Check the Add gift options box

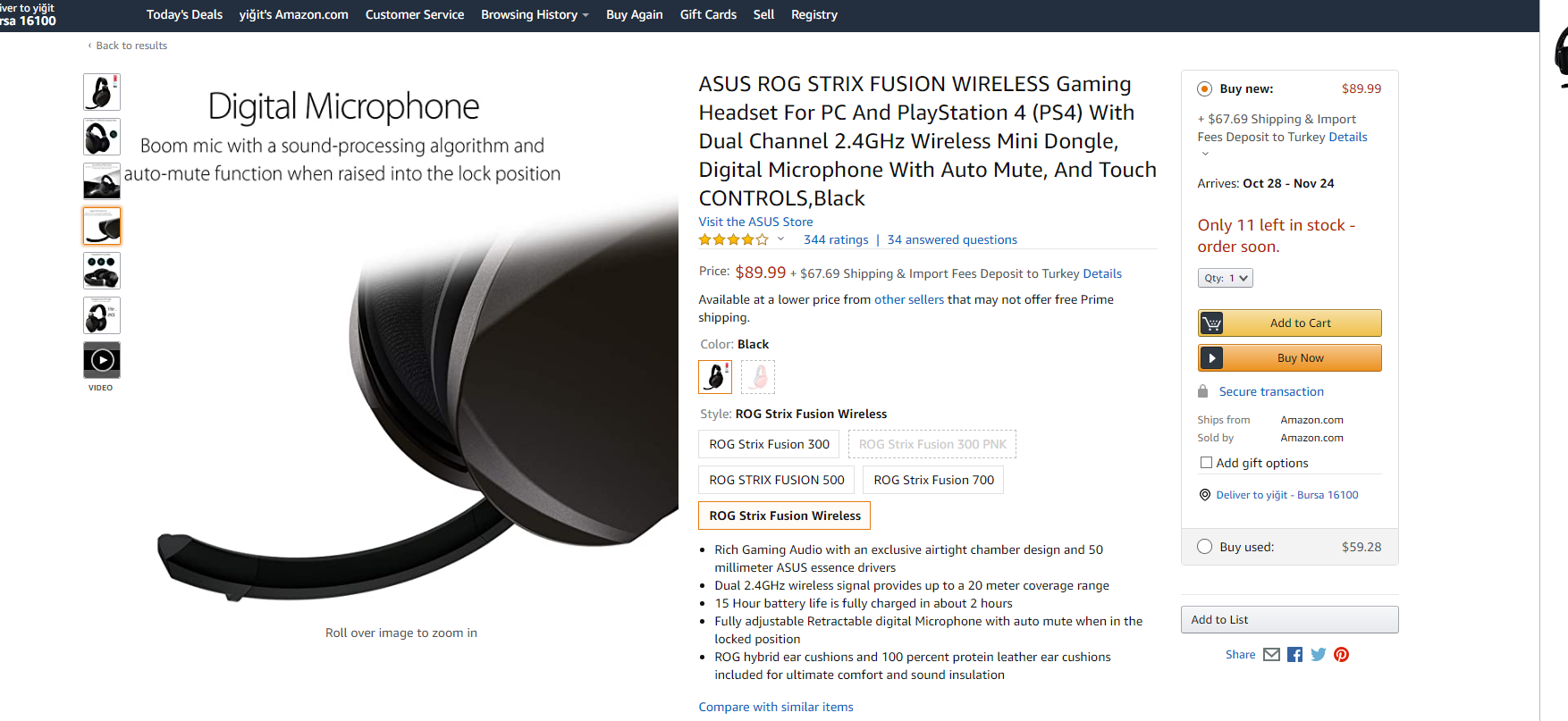click(x=1206, y=463)
